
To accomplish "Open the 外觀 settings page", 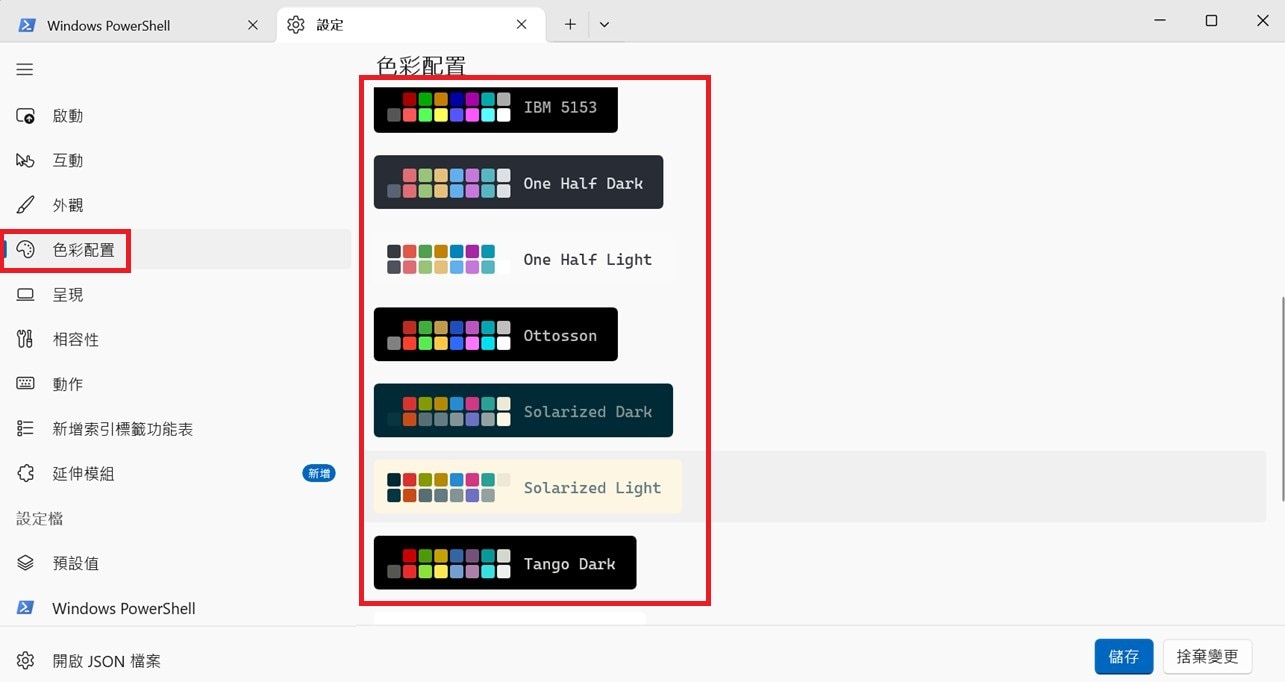I will (x=178, y=205).
